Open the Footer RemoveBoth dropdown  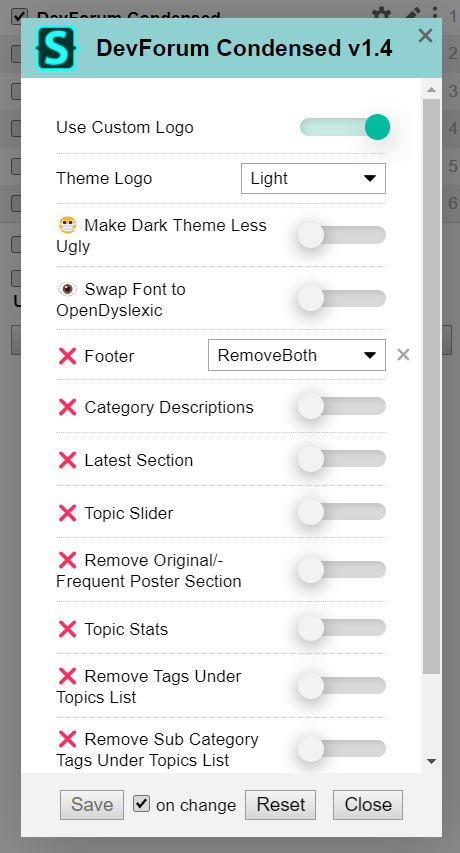(297, 355)
